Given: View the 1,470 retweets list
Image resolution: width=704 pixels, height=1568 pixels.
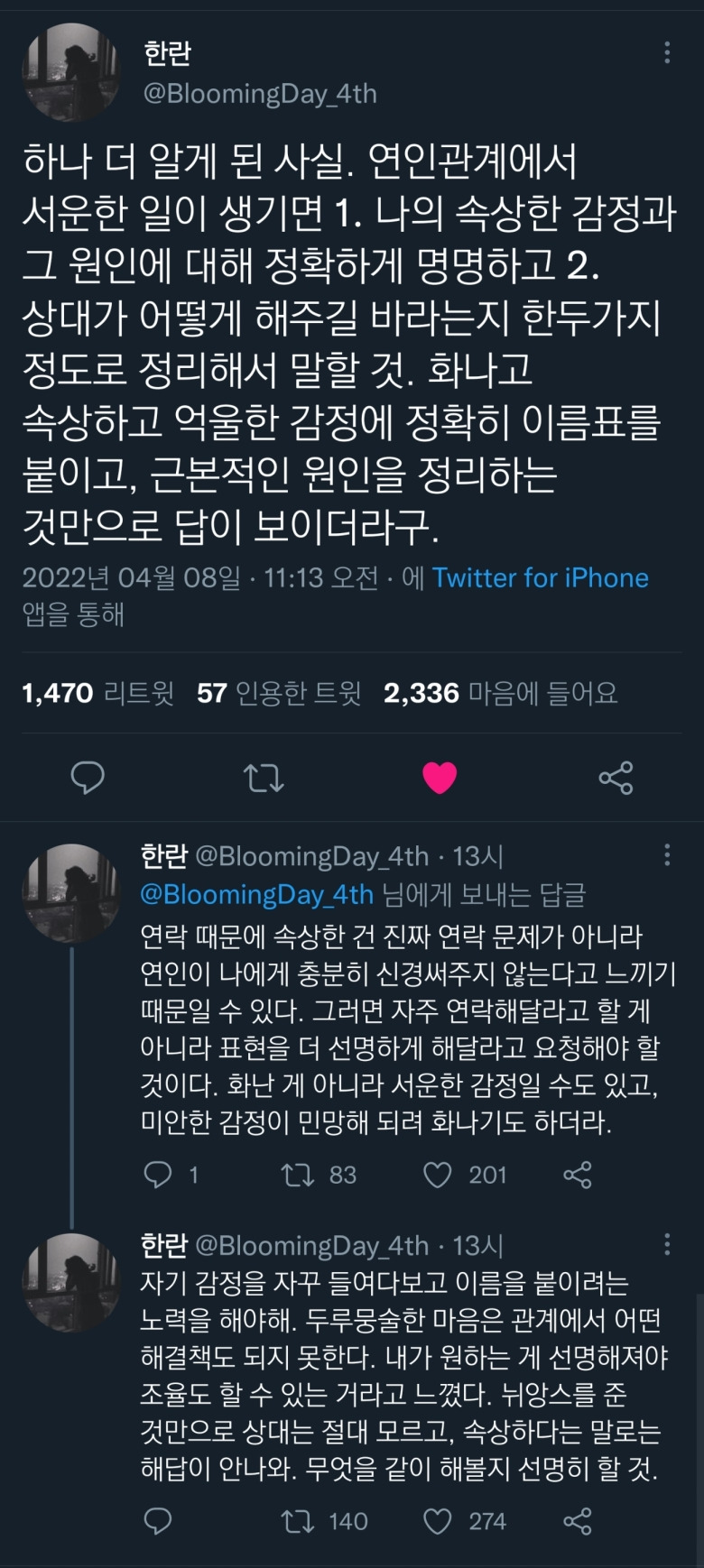Looking at the screenshot, I should pyautogui.click(x=97, y=693).
